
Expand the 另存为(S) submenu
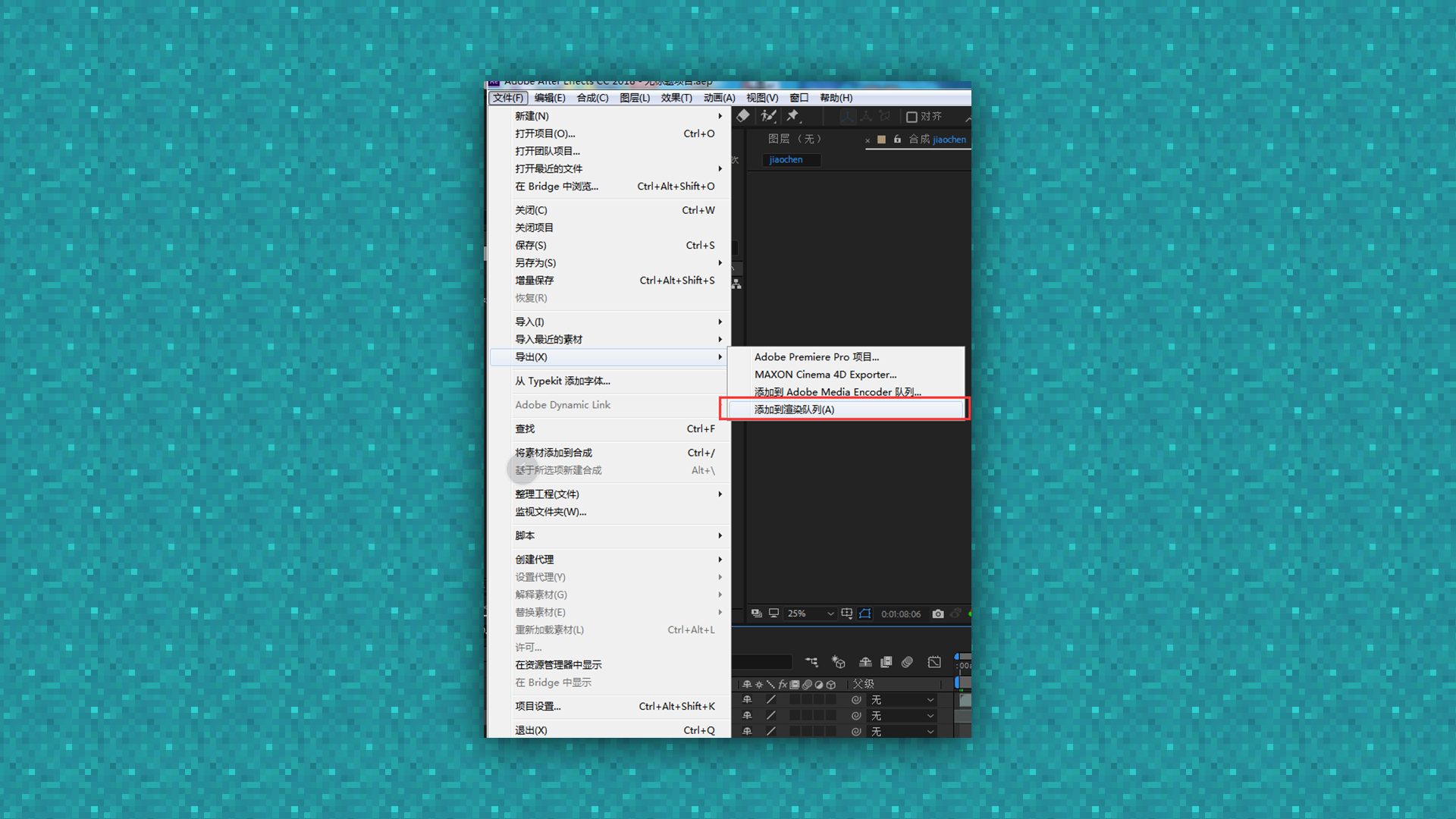[x=610, y=263]
